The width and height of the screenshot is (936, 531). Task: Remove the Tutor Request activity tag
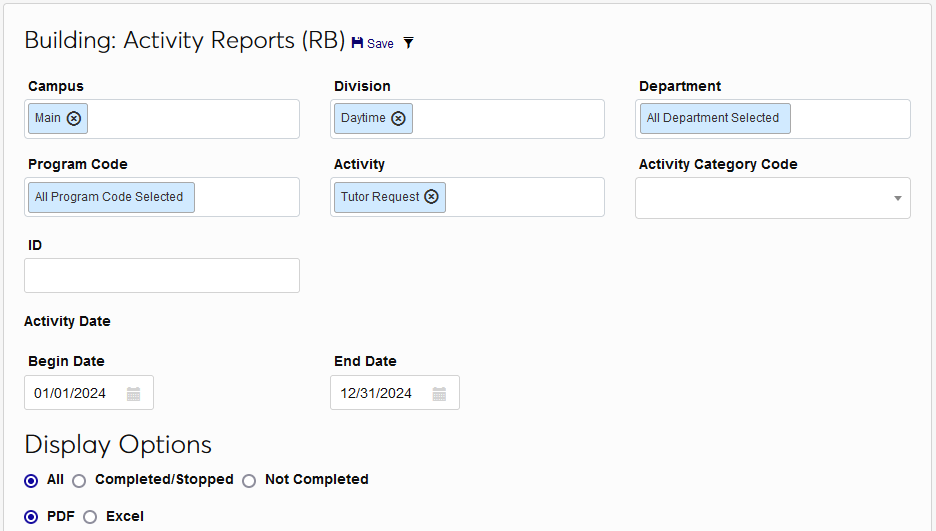[x=431, y=197]
